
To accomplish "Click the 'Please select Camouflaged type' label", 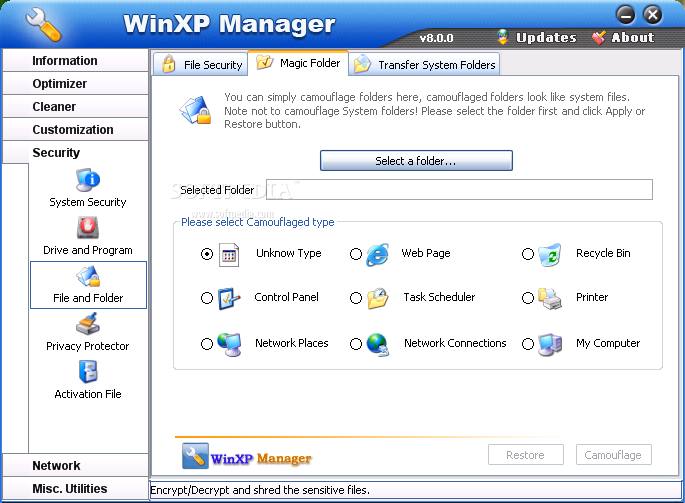I will (258, 222).
